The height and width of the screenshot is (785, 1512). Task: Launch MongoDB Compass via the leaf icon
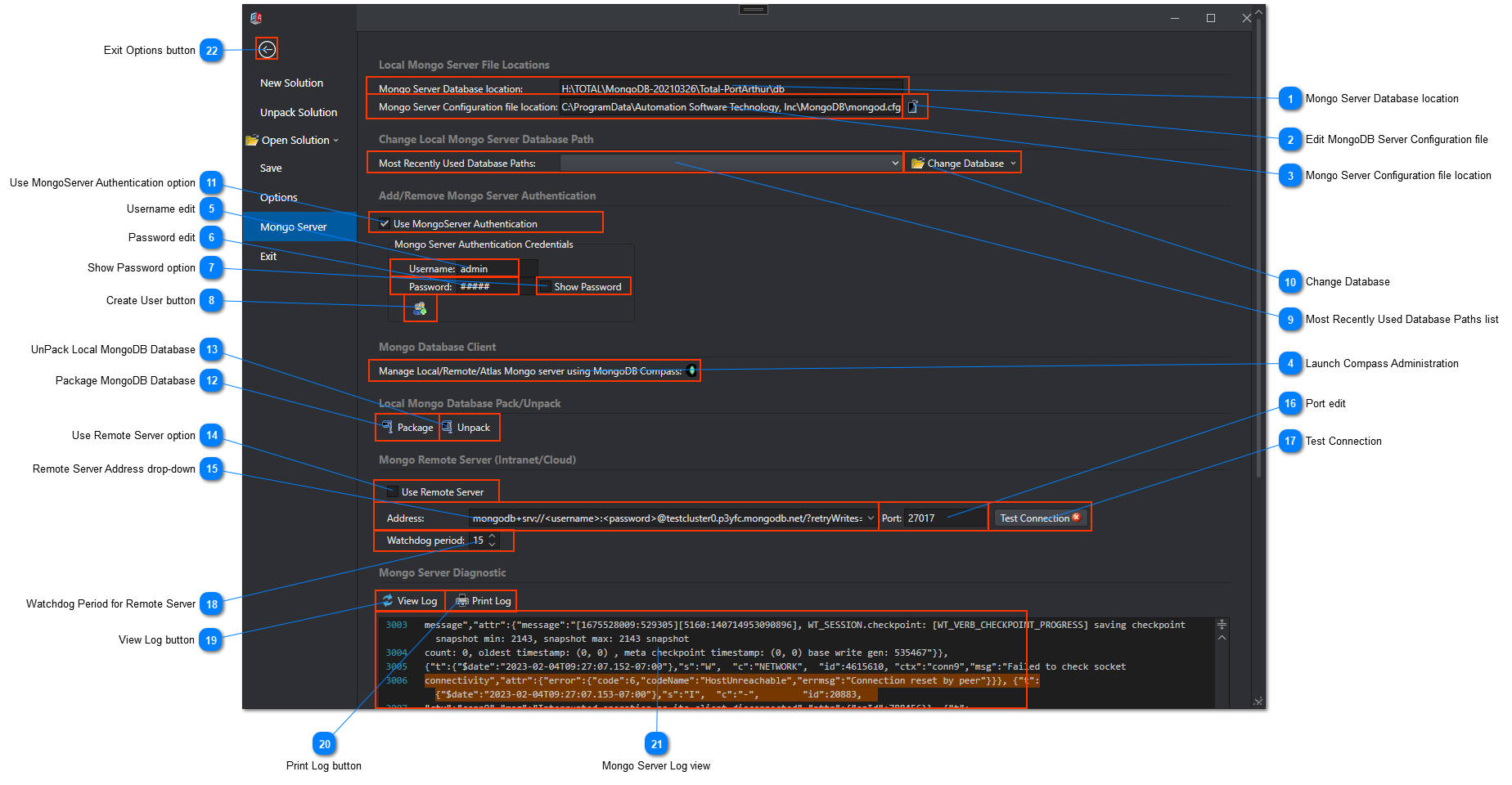[692, 370]
